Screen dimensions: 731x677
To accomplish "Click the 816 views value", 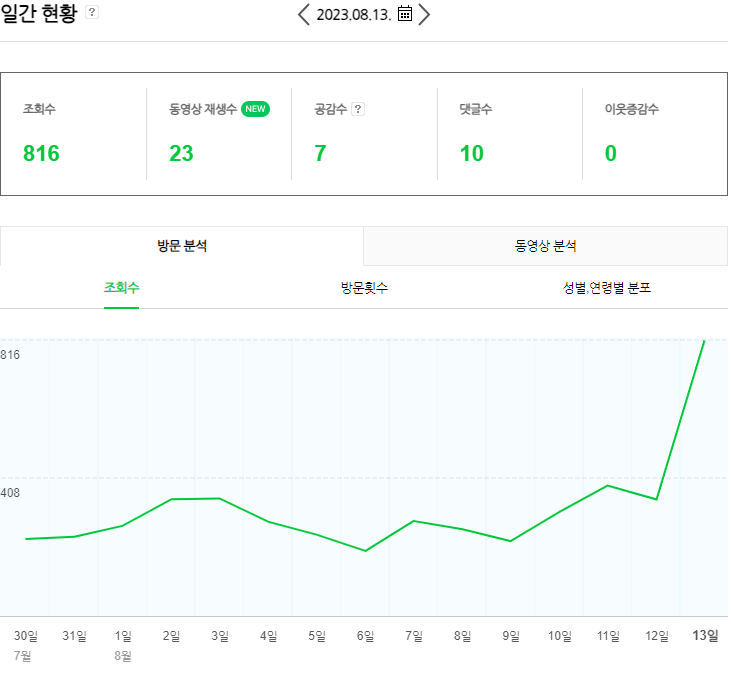I will [41, 153].
